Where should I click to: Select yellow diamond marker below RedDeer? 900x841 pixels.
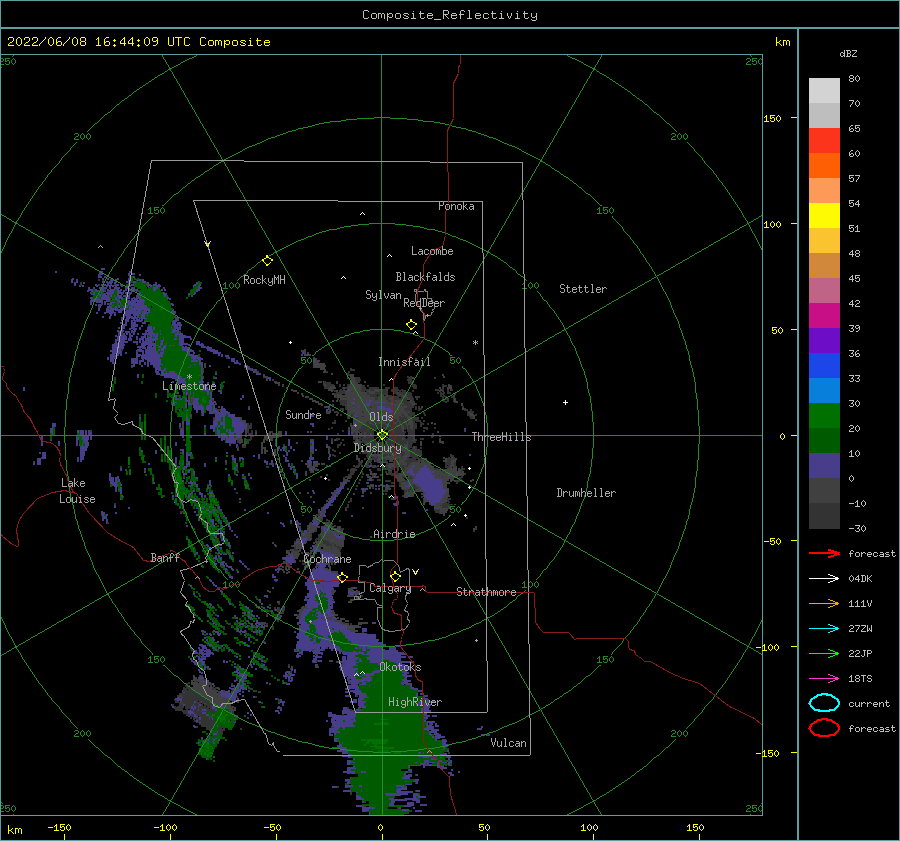pyautogui.click(x=412, y=325)
